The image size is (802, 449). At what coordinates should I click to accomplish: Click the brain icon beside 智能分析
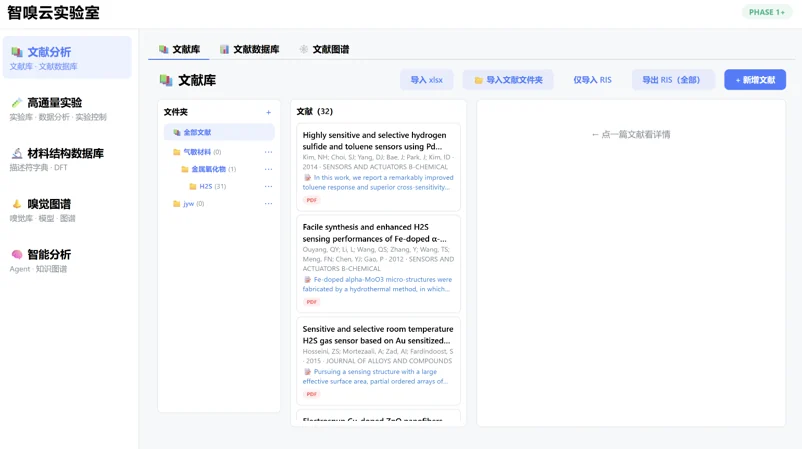(17, 255)
